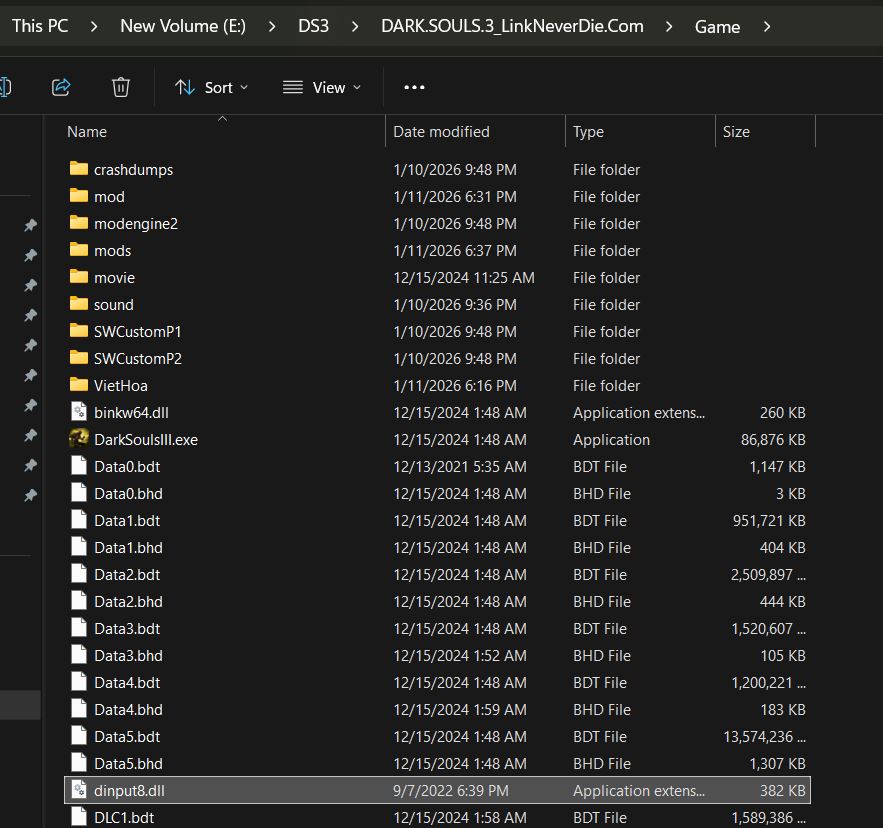Click the Share icon in toolbar

(x=61, y=87)
